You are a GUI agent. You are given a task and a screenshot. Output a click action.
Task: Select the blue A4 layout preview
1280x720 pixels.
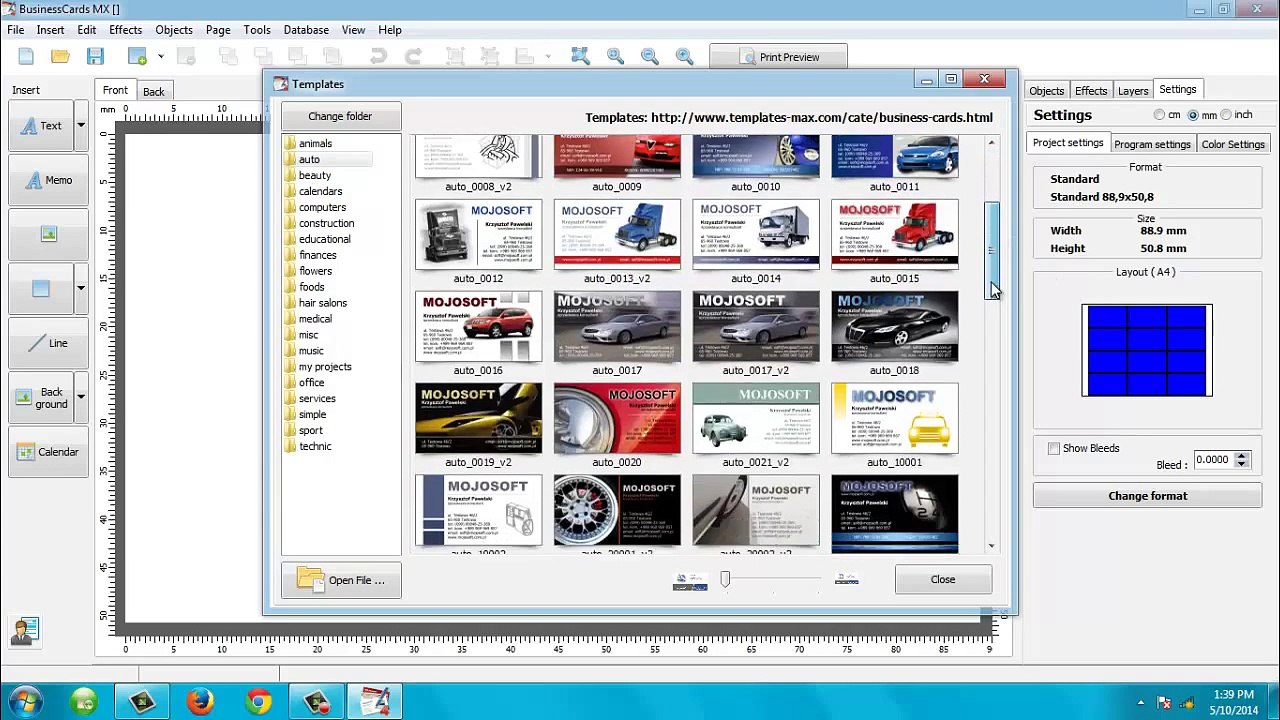1147,350
